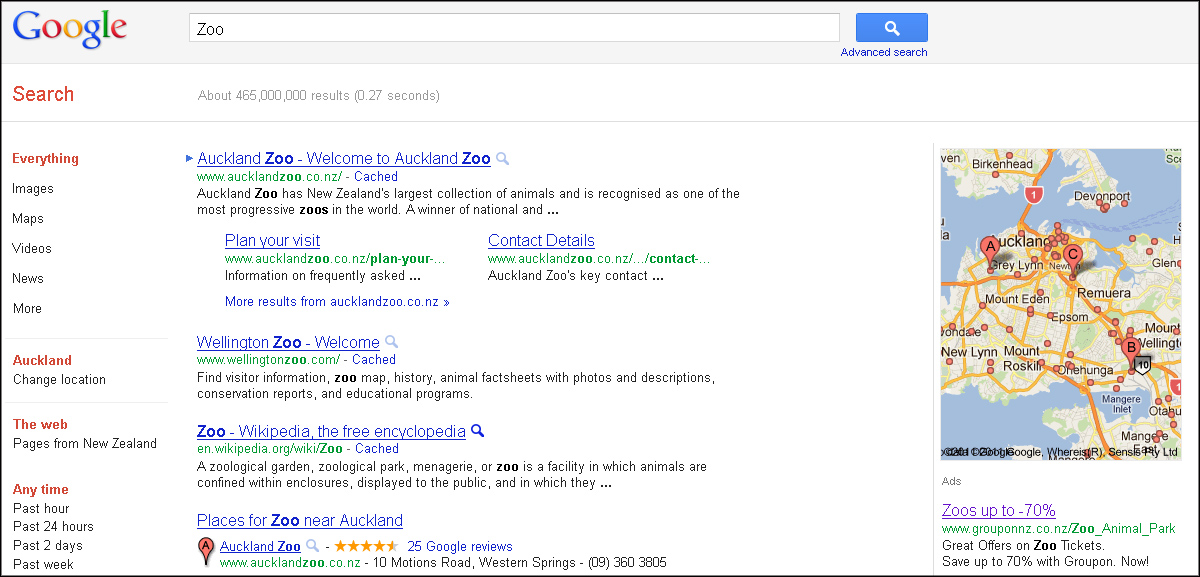The image size is (1200, 577).
Task: Click inside the search box containing Zoo
Action: 513,29
